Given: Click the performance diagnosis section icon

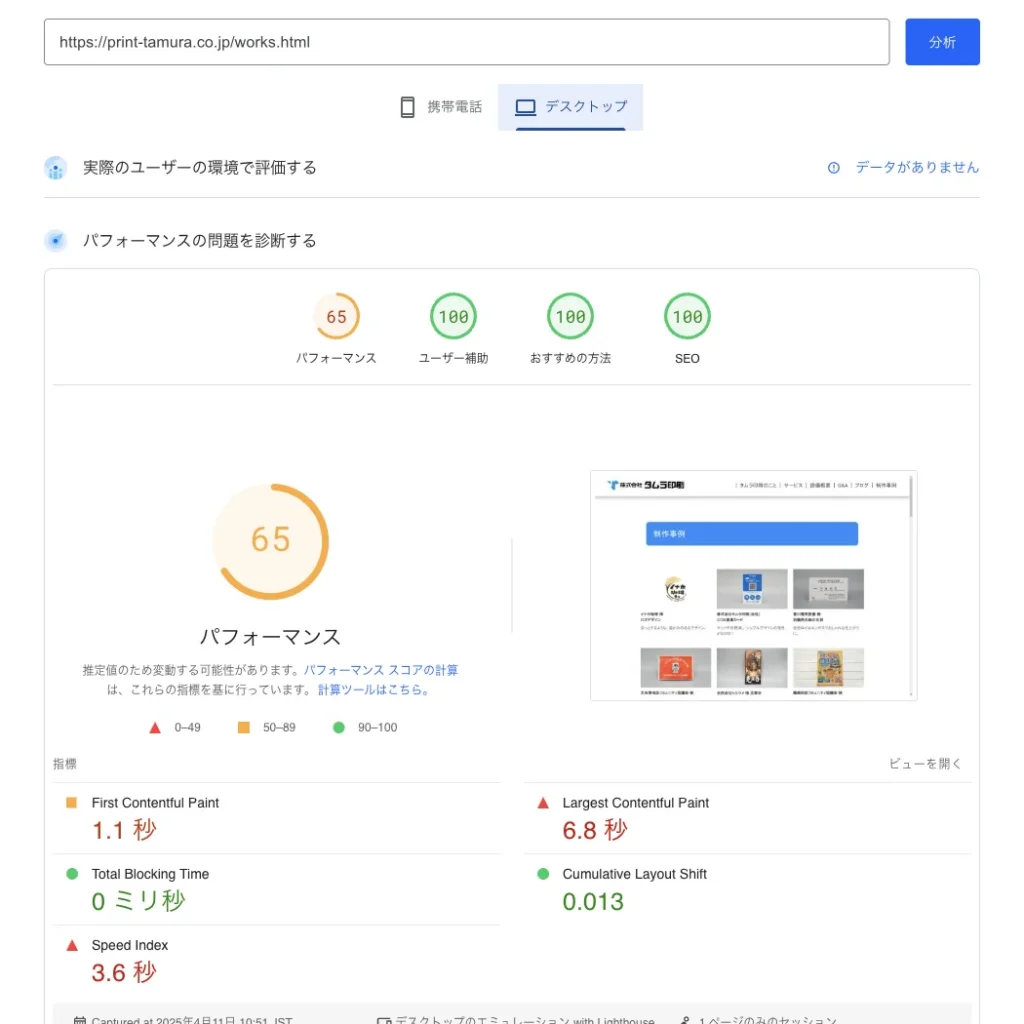Looking at the screenshot, I should (56, 241).
